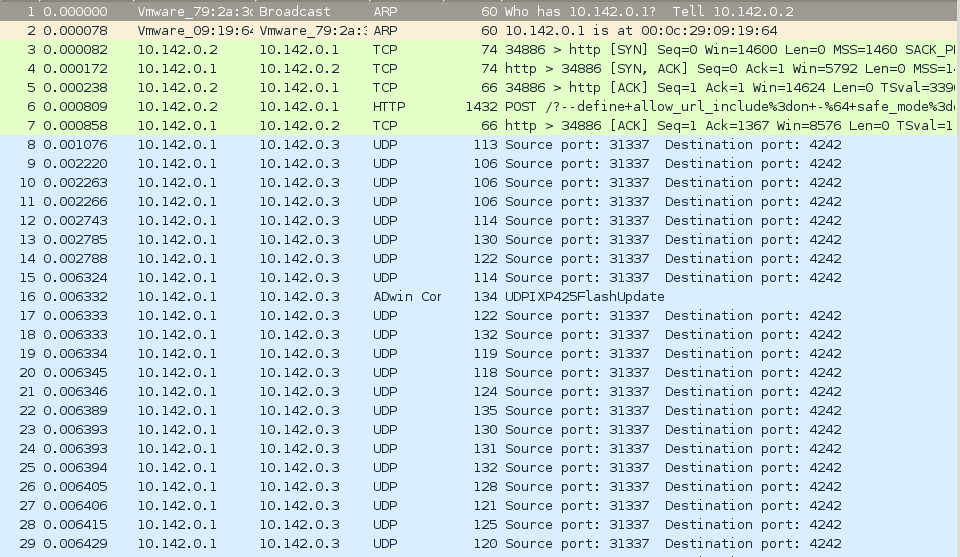Select packet 7 at time 0.000858
Image resolution: width=960 pixels, height=557 pixels.
coord(480,125)
